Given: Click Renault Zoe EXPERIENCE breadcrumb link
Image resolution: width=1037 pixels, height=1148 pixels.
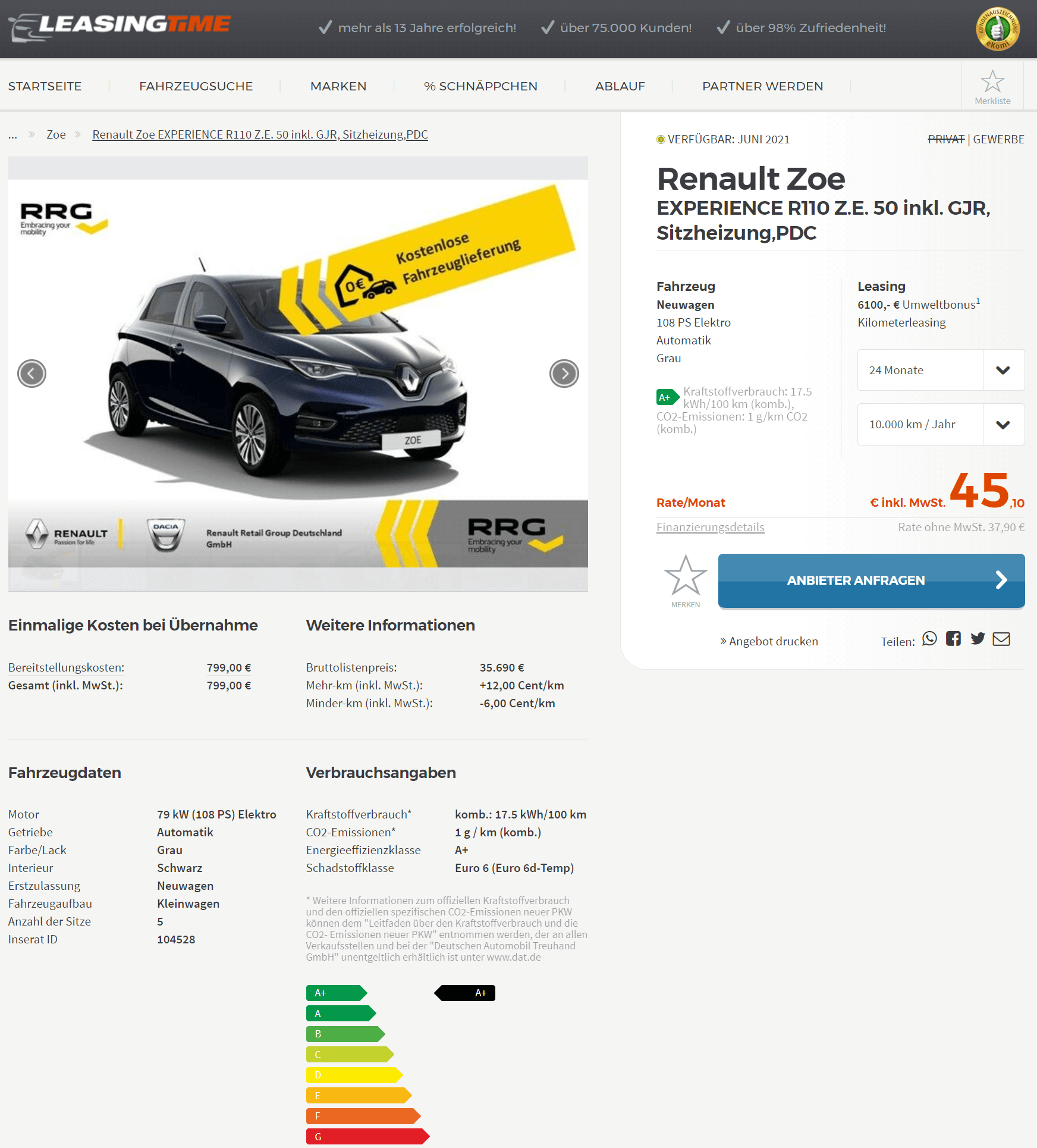Looking at the screenshot, I should point(260,134).
